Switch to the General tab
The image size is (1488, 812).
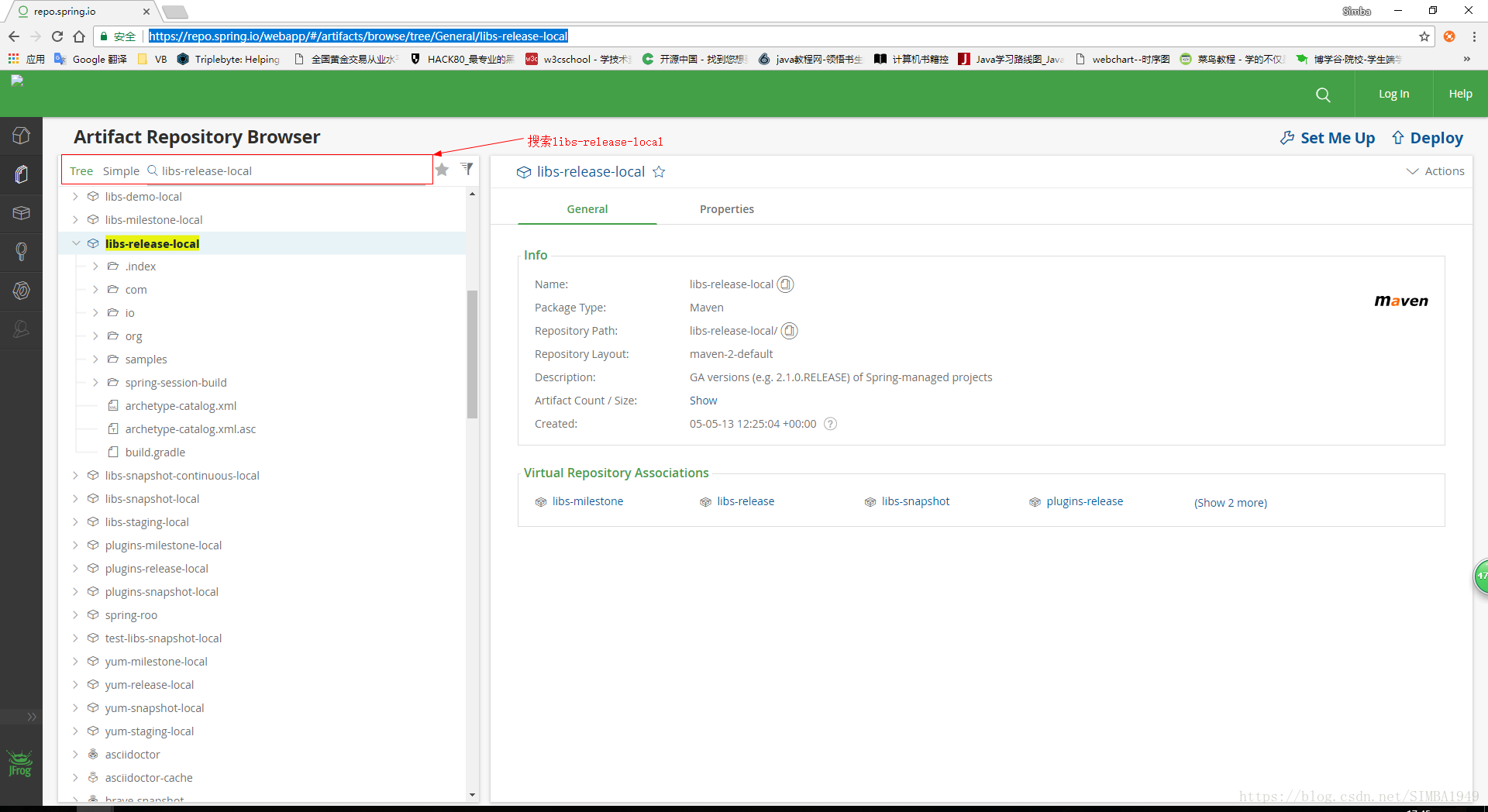point(587,209)
